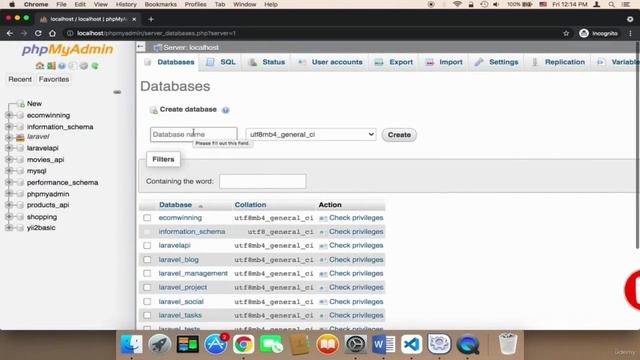
Task: Expand the laravelapi tree node
Action: tap(9, 148)
